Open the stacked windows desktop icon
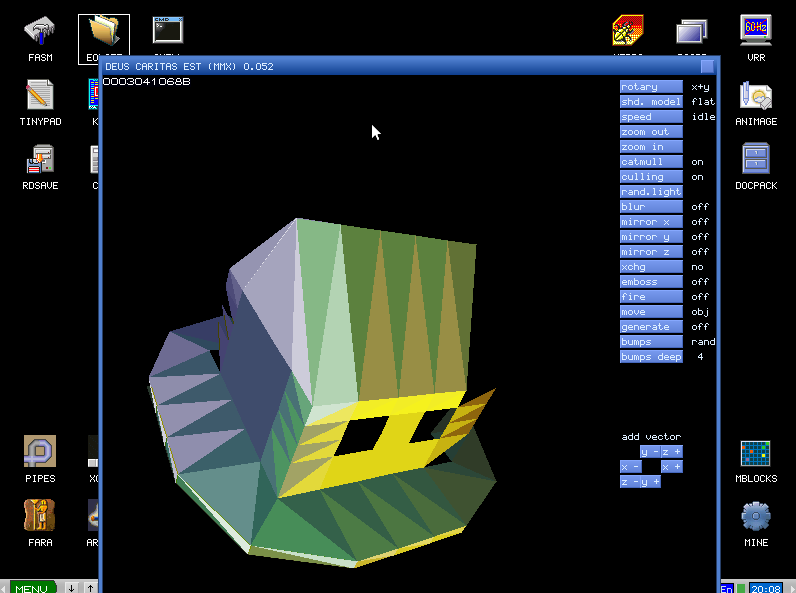The width and height of the screenshot is (796, 593). coord(692,30)
